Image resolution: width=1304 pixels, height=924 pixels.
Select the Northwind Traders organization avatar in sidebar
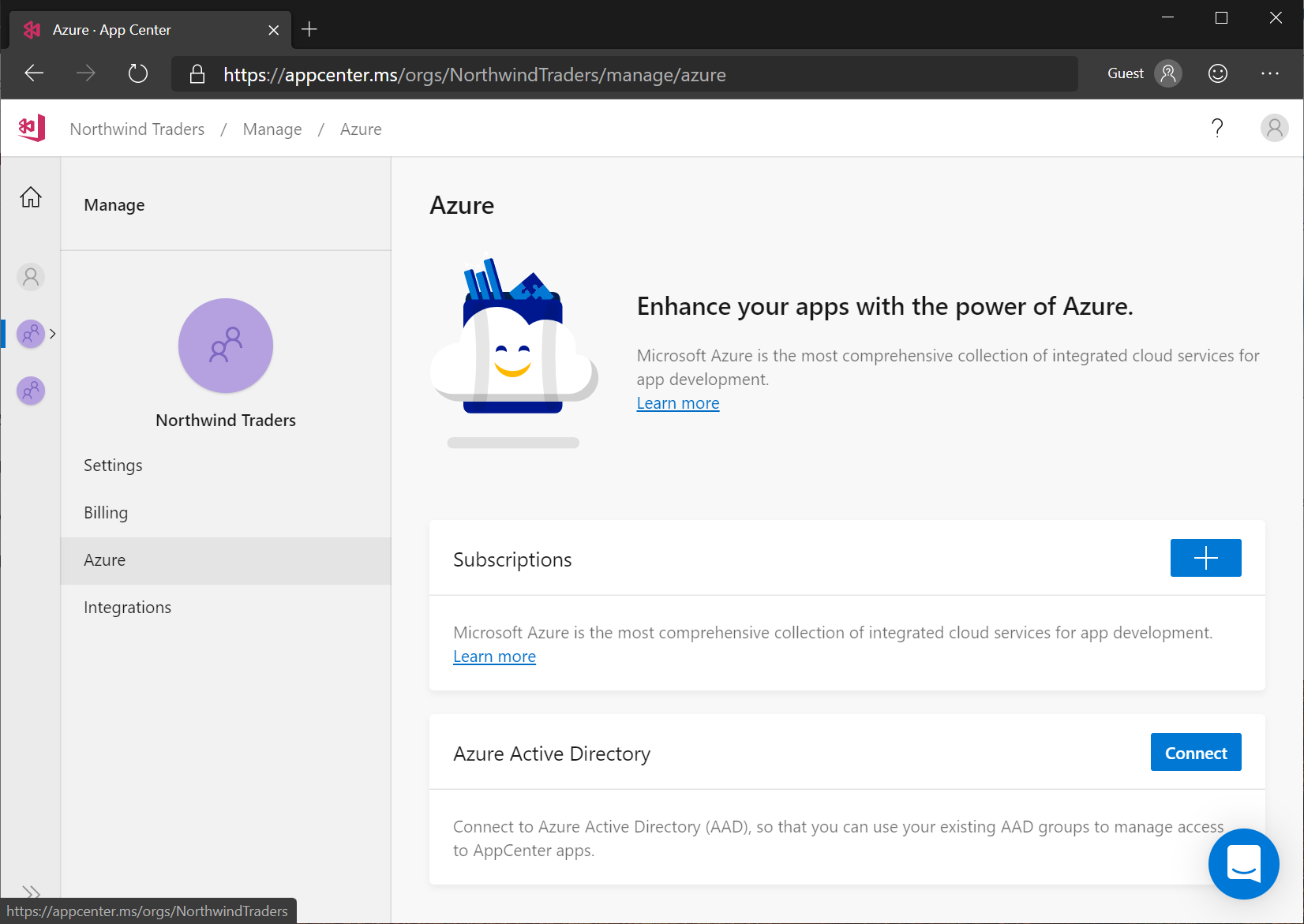tap(31, 333)
